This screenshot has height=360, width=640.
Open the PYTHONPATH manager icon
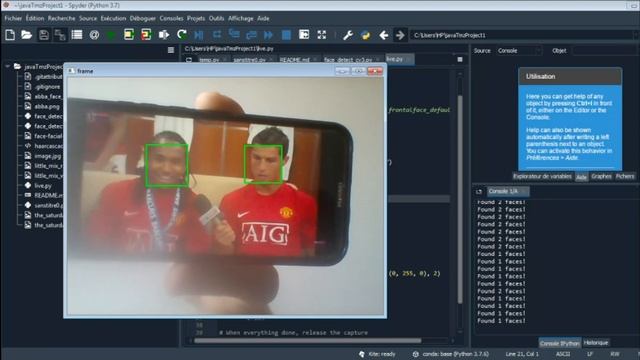(x=365, y=35)
